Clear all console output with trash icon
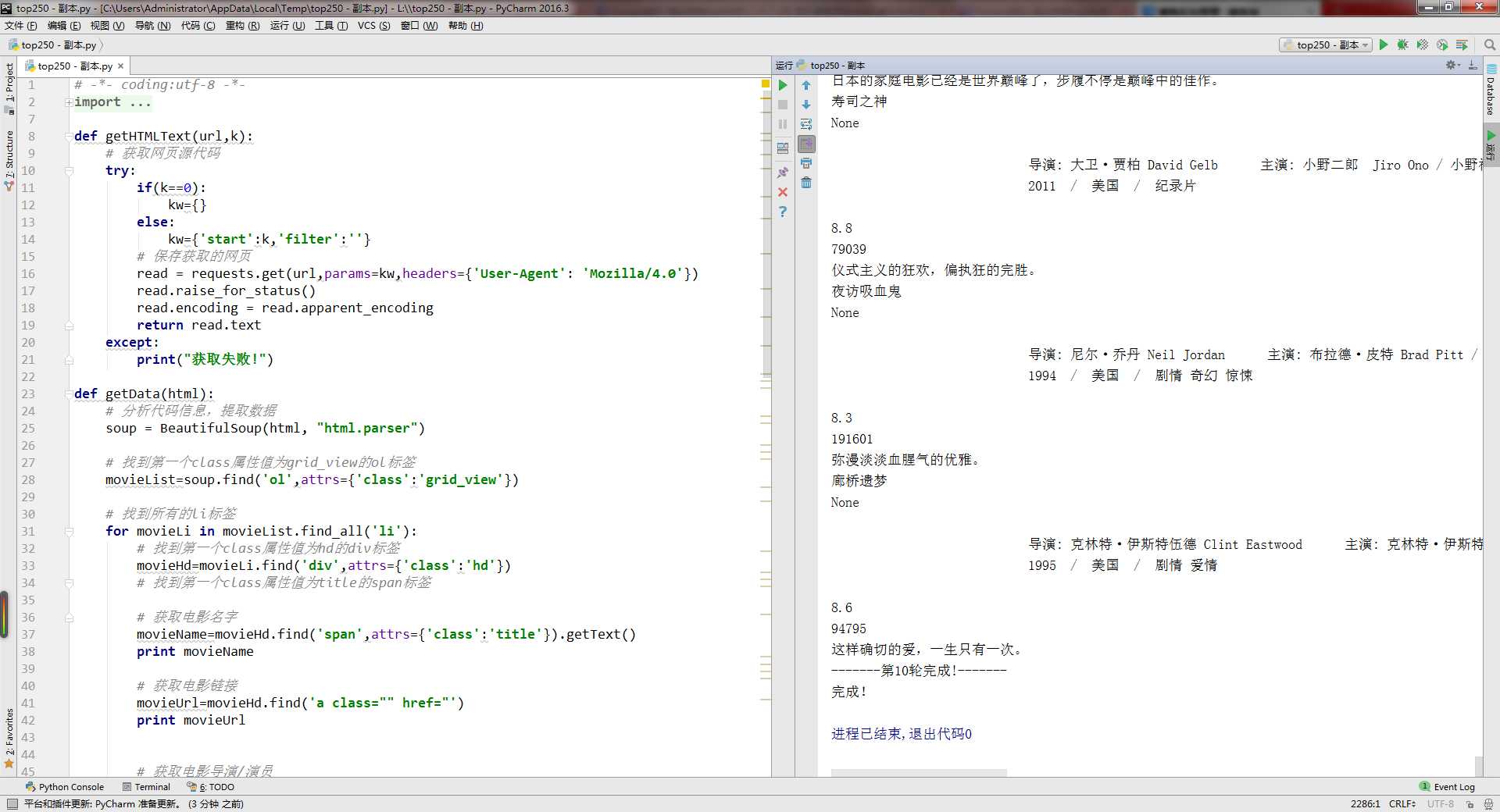 (x=806, y=183)
